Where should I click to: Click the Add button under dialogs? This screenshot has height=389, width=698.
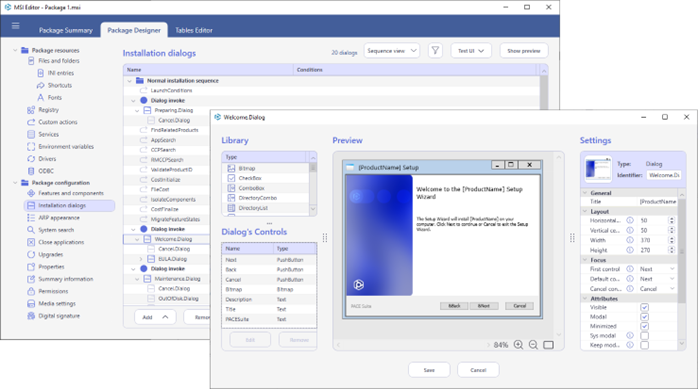(155, 317)
